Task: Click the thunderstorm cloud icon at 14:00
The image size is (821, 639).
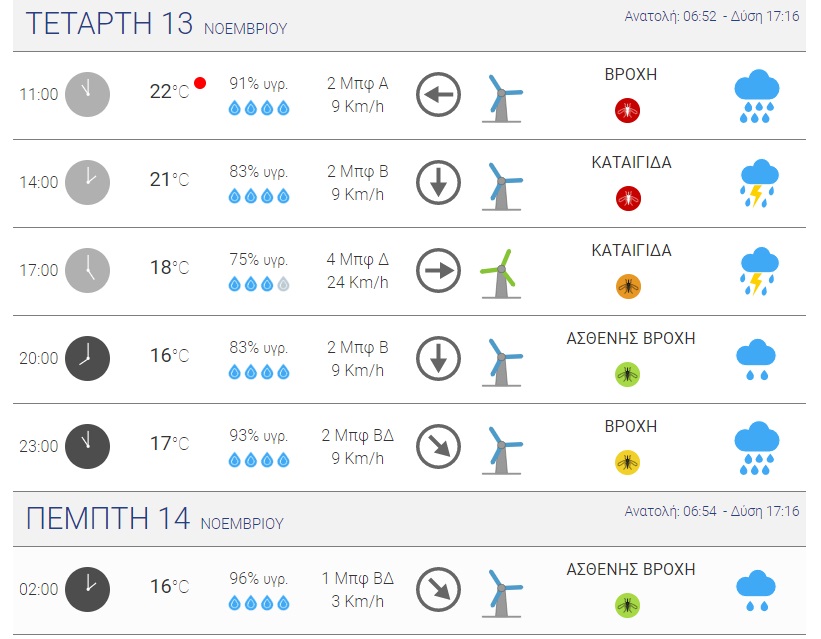Action: coord(757,184)
